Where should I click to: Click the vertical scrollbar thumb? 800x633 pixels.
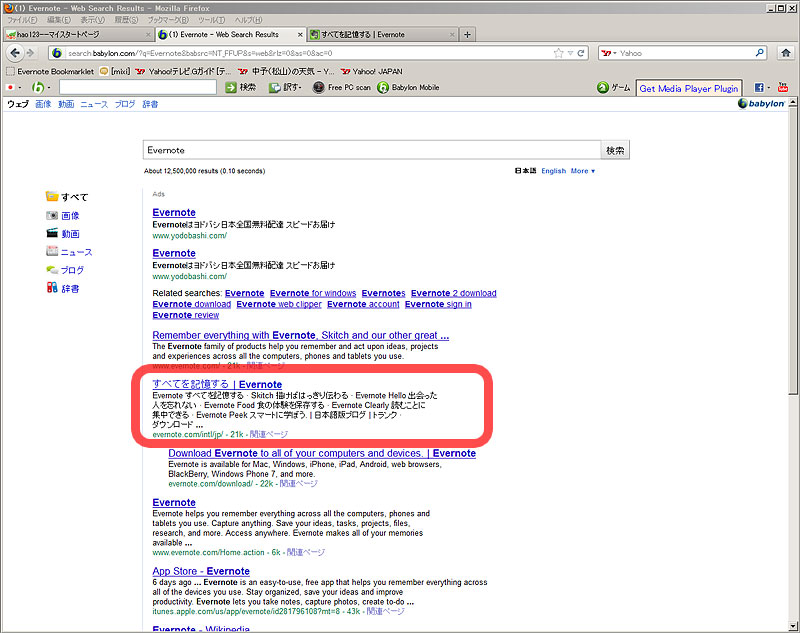coord(793,250)
